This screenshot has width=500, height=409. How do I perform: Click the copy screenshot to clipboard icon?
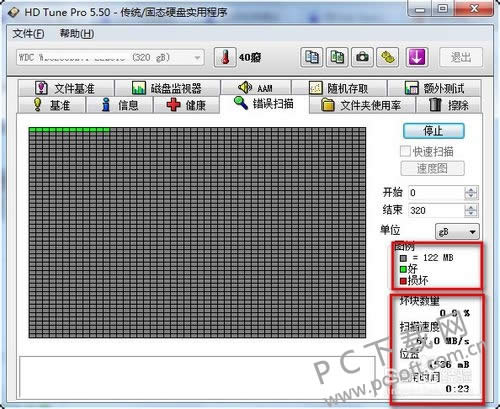coord(337,57)
